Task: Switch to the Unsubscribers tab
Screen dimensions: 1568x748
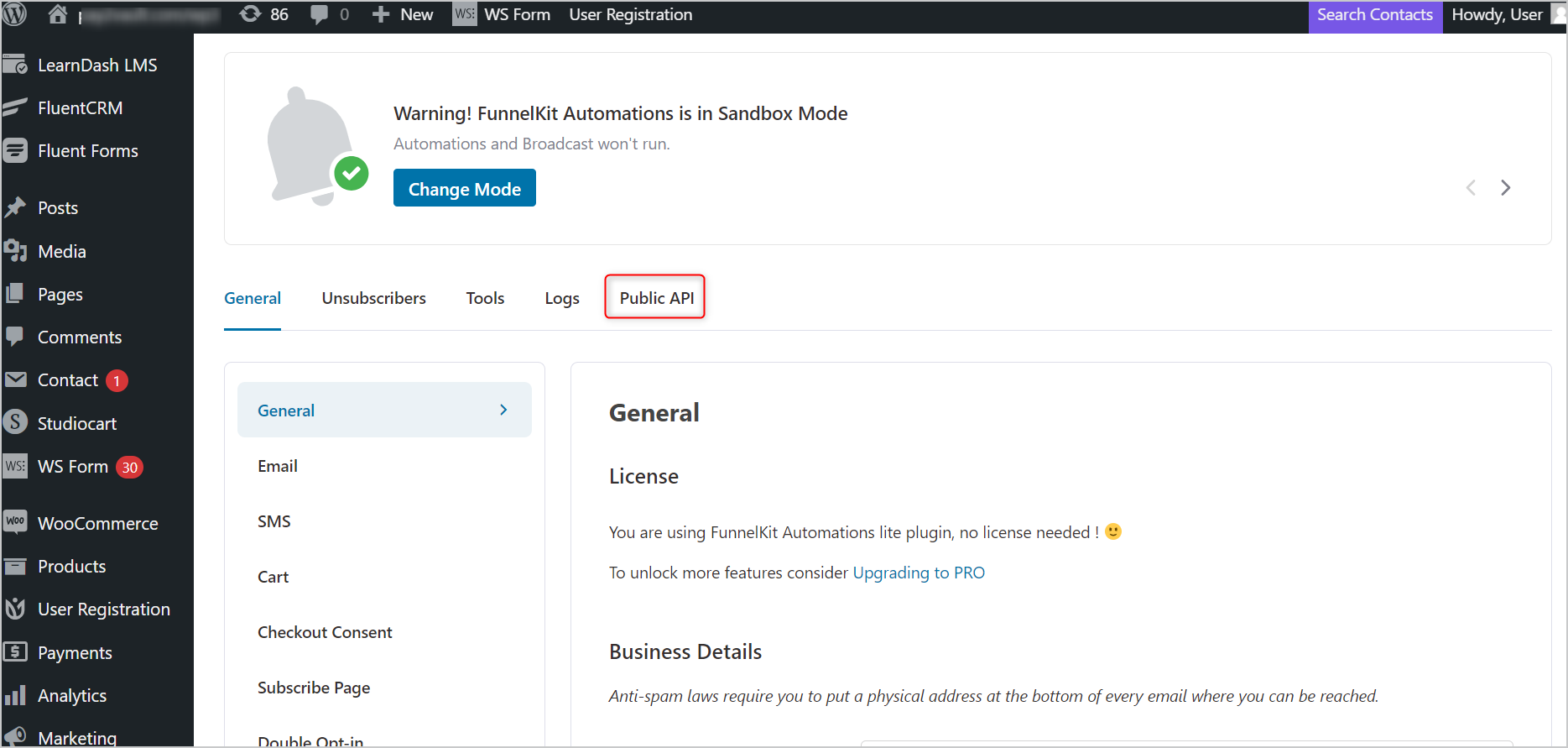Action: click(373, 298)
